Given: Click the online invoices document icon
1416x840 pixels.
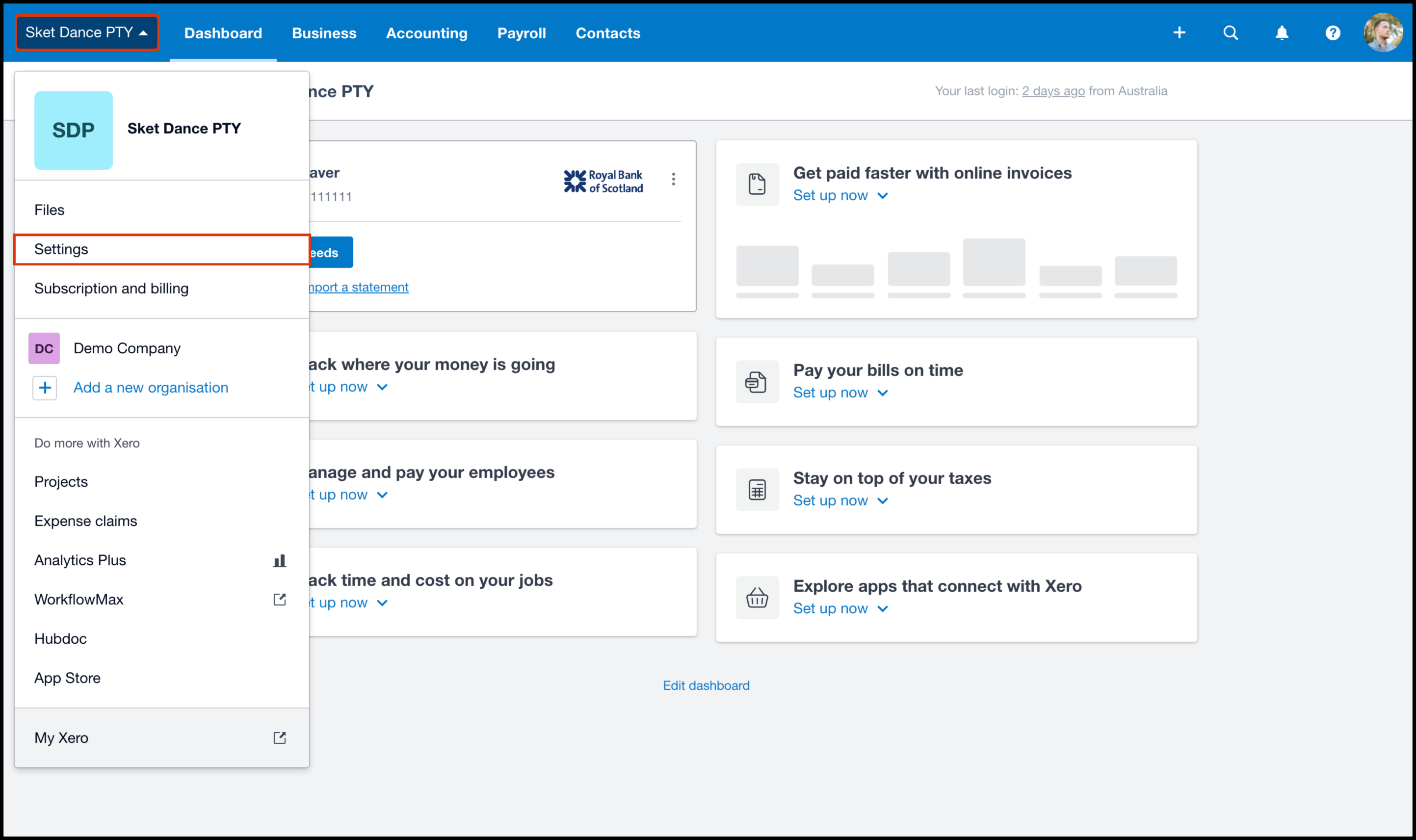Looking at the screenshot, I should point(757,184).
